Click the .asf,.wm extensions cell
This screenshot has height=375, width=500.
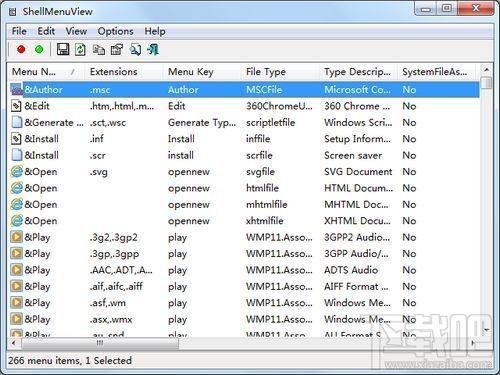(x=107, y=303)
